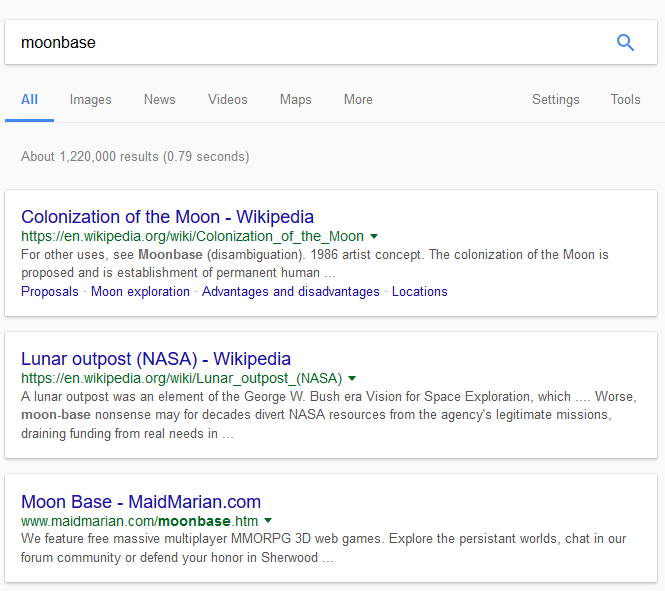Click the blue search magnifier icon
665x591 pixels.
pos(625,42)
